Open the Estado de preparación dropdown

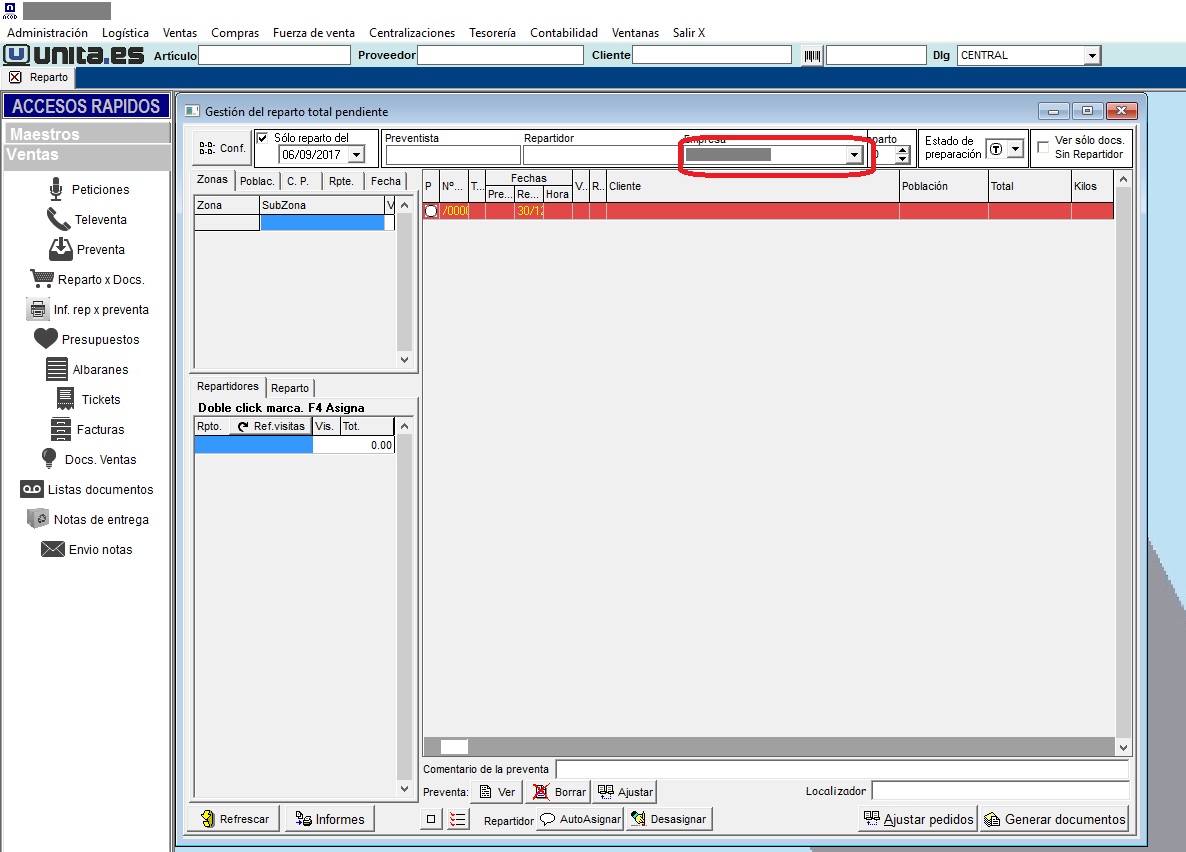[1015, 149]
